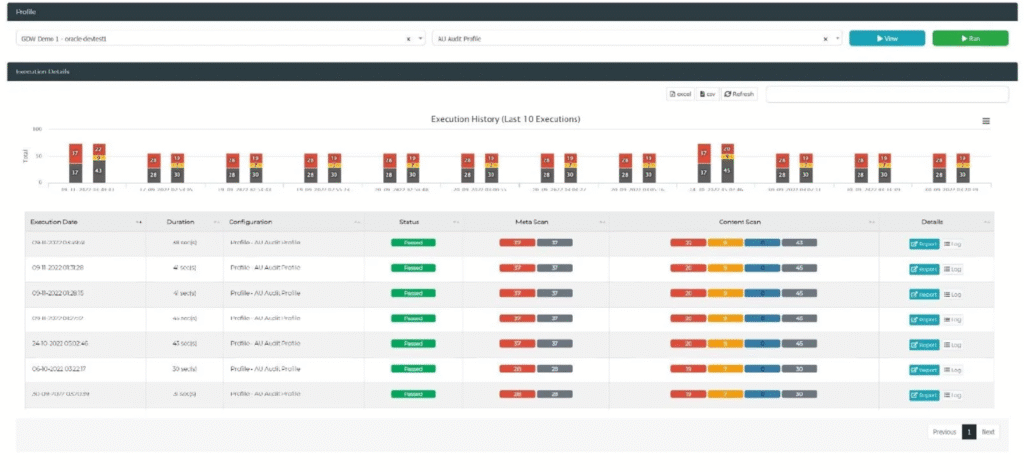This screenshot has width=1024, height=472.
Task: Clear the AU Audit Profile selection
Action: (825, 39)
